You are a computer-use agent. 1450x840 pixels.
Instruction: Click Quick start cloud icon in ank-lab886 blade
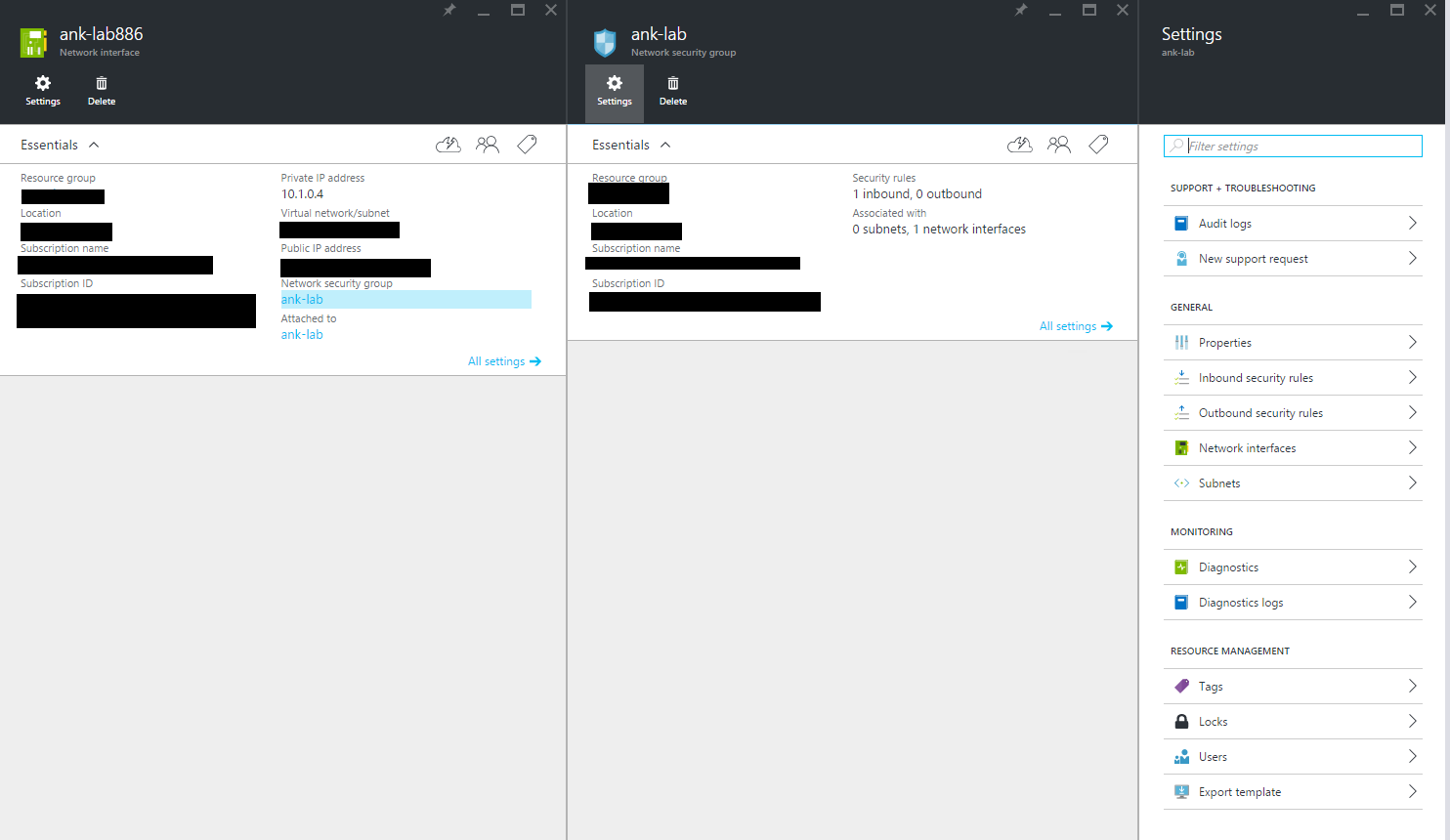[x=448, y=145]
